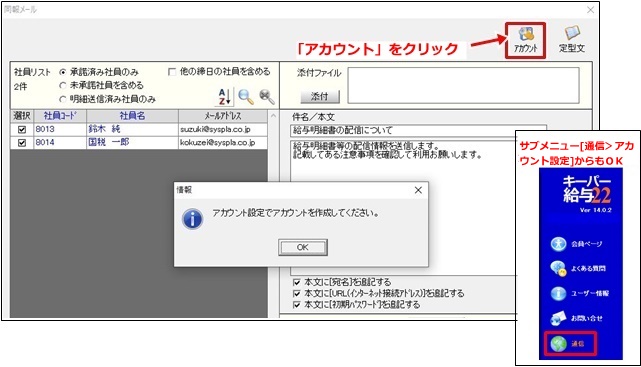This screenshot has height=367, width=641.
Task: Uncheck selection for employee 8014
Action: coord(22,143)
